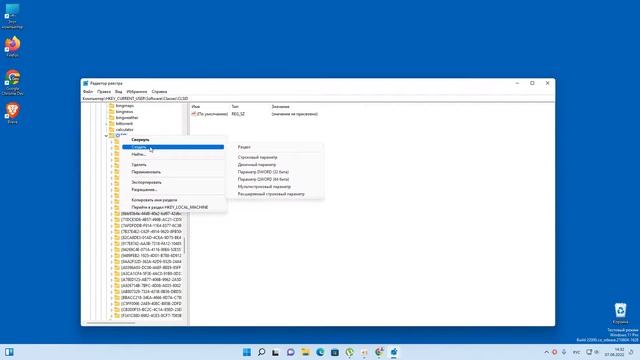
Task: Open network and volume tray icons
Action: click(x=592, y=352)
